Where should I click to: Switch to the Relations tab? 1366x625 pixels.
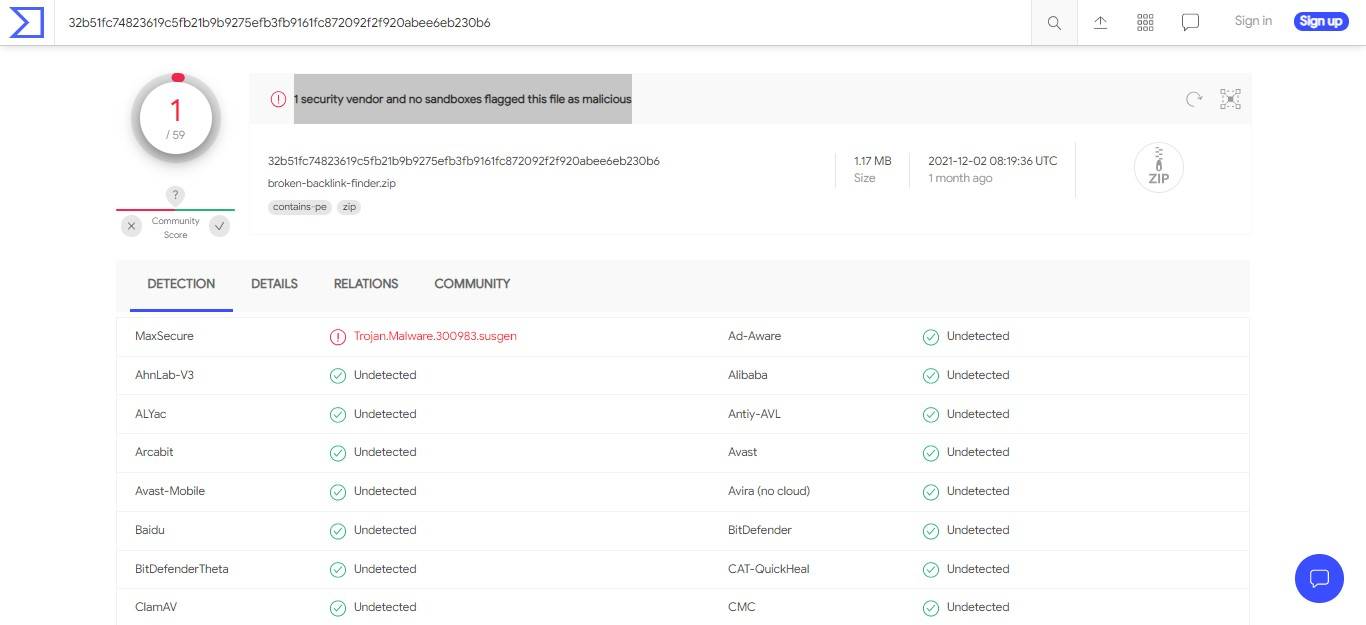(366, 284)
